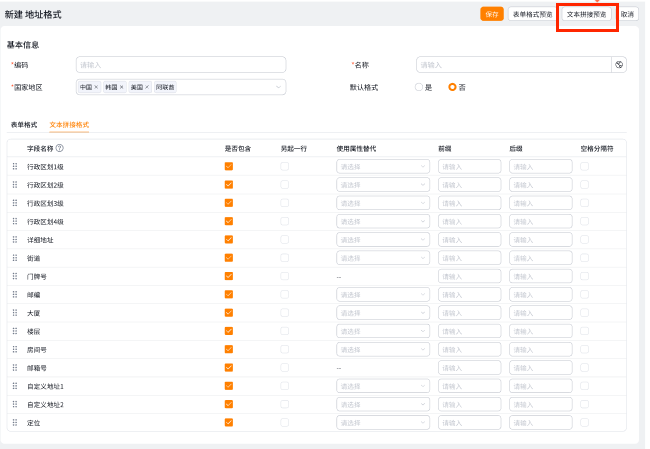
Task: Click the help icon beside 字段名称
Action: [60, 148]
